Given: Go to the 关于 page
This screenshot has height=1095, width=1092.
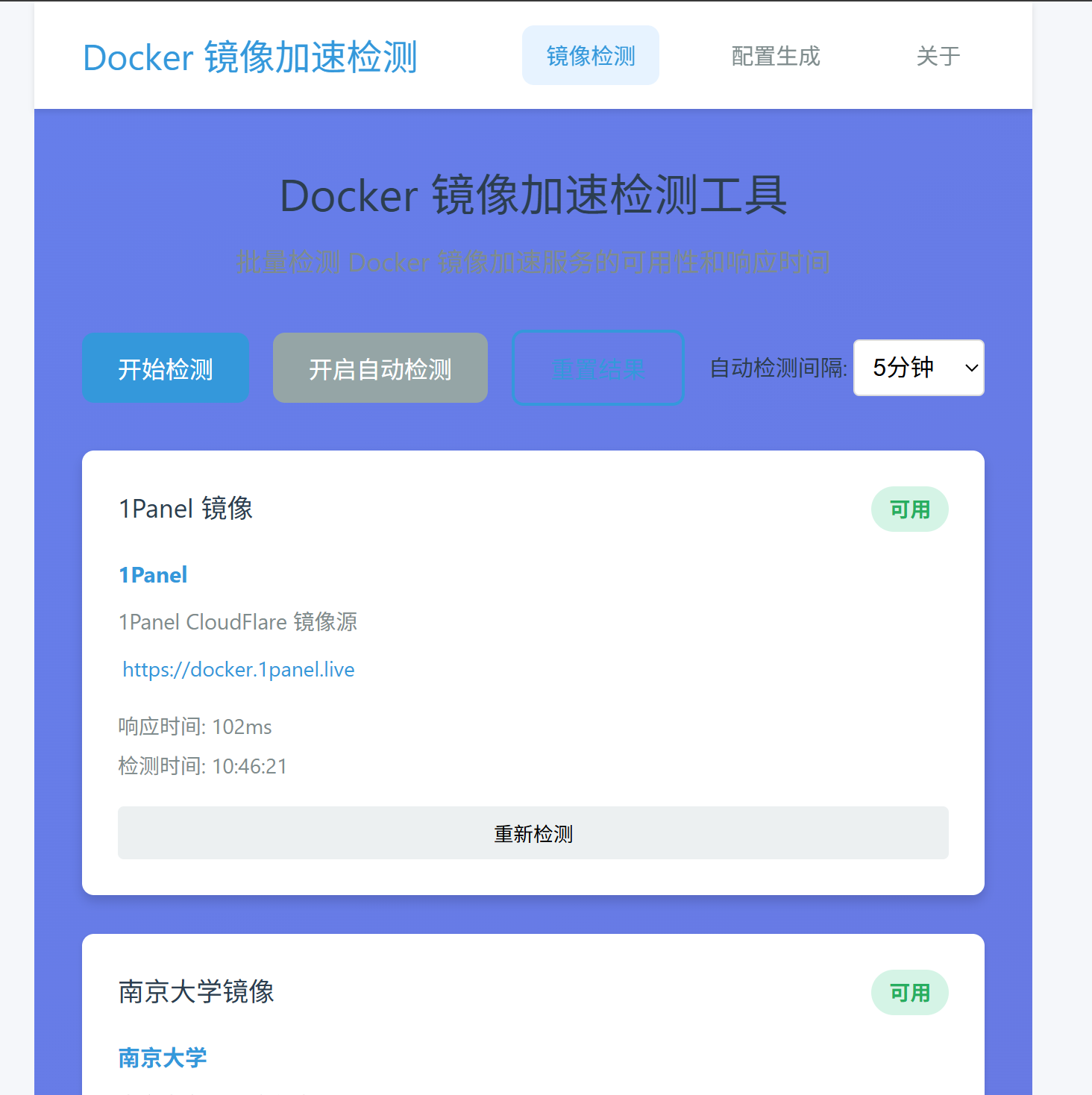Looking at the screenshot, I should pyautogui.click(x=938, y=56).
